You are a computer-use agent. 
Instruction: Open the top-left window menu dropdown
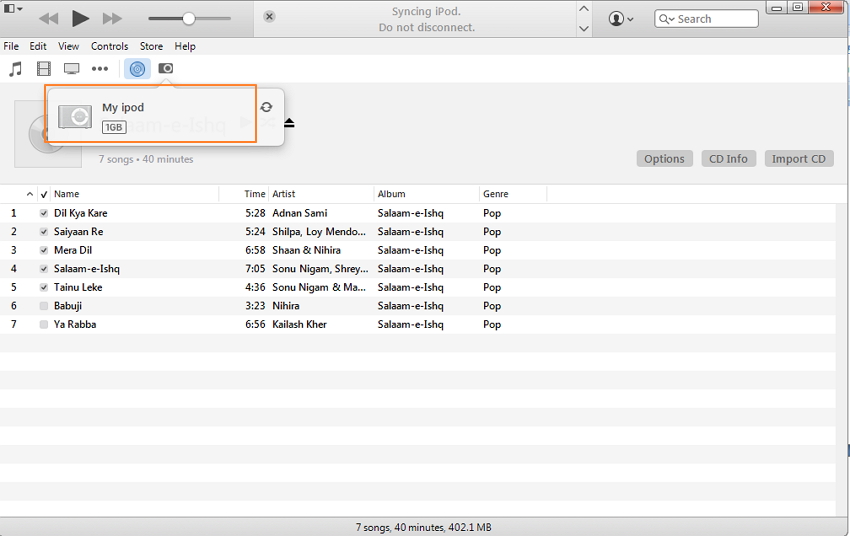click(x=13, y=9)
